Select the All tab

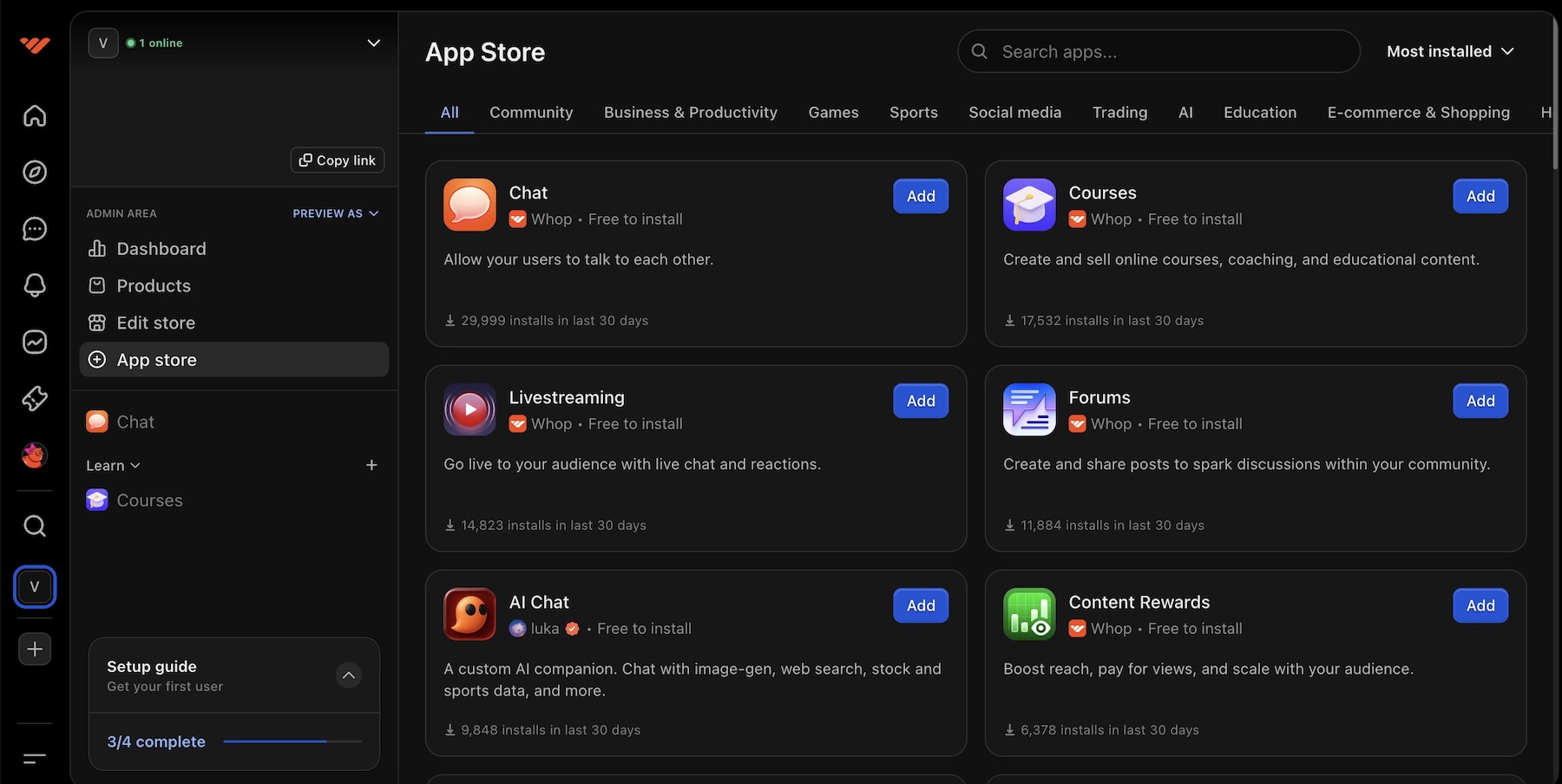450,113
